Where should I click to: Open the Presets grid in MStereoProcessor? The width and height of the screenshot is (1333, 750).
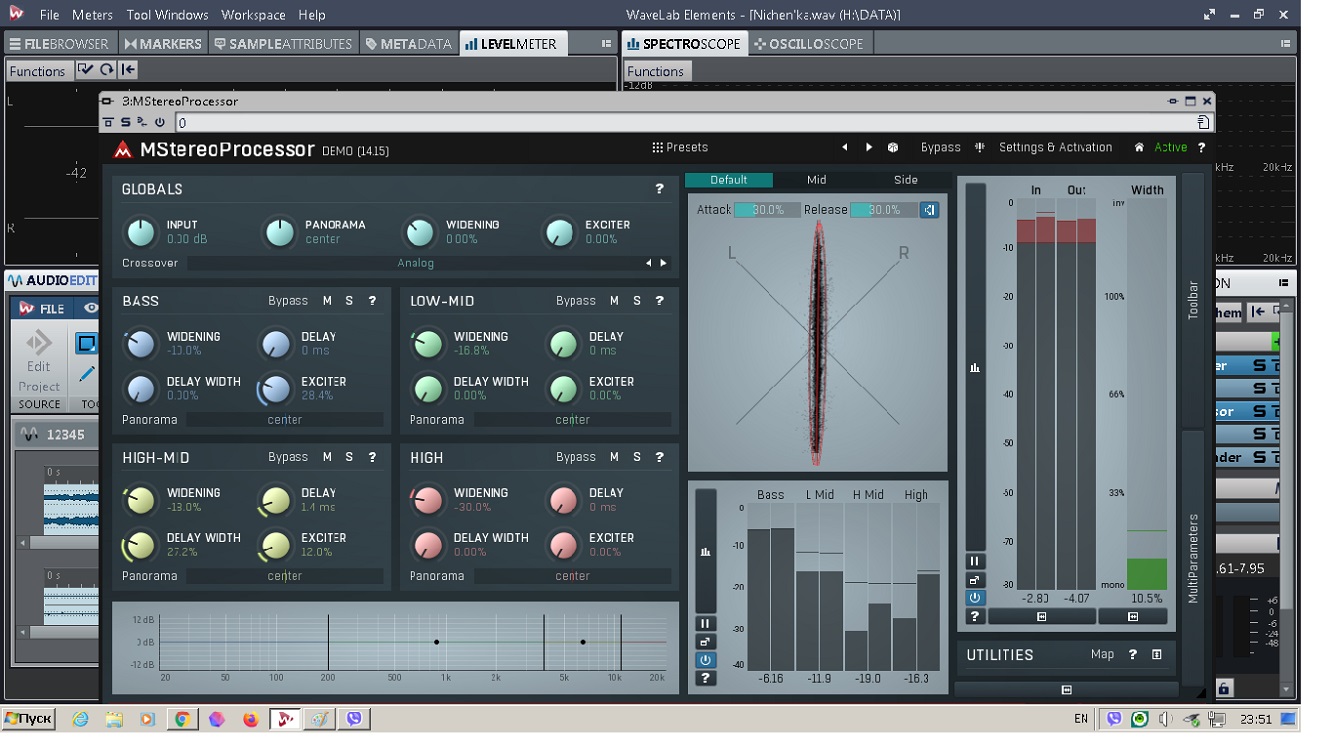click(680, 147)
